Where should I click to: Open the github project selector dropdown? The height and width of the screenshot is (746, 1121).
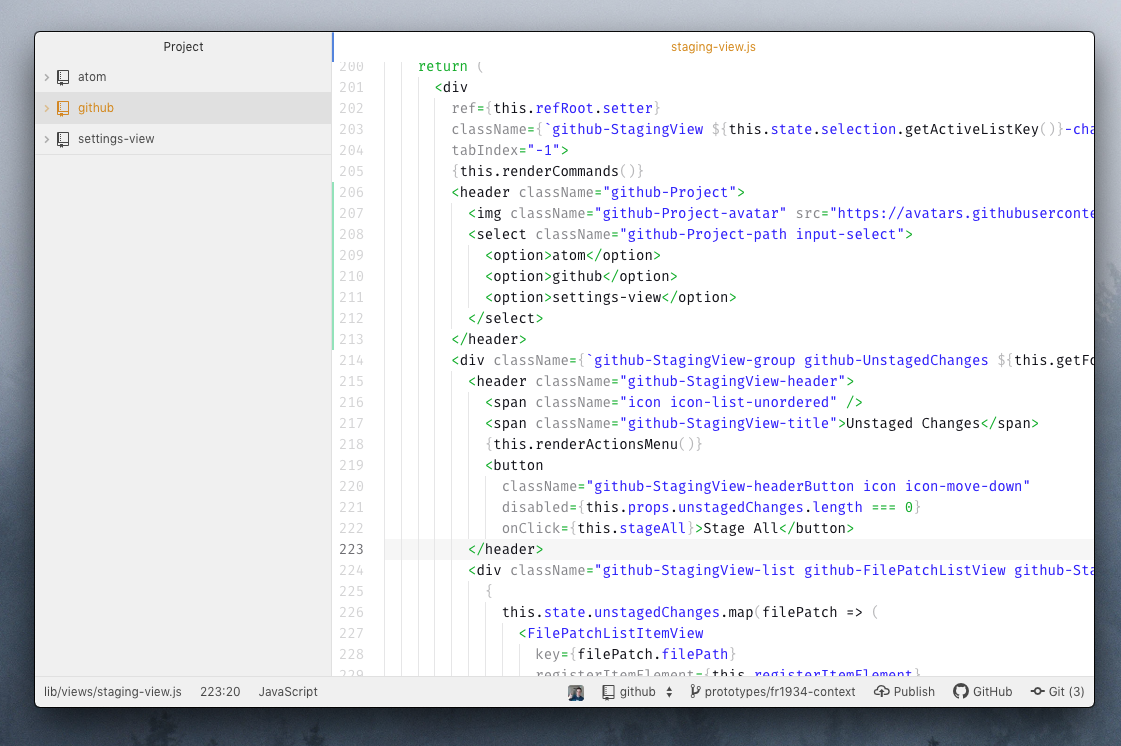pos(638,692)
